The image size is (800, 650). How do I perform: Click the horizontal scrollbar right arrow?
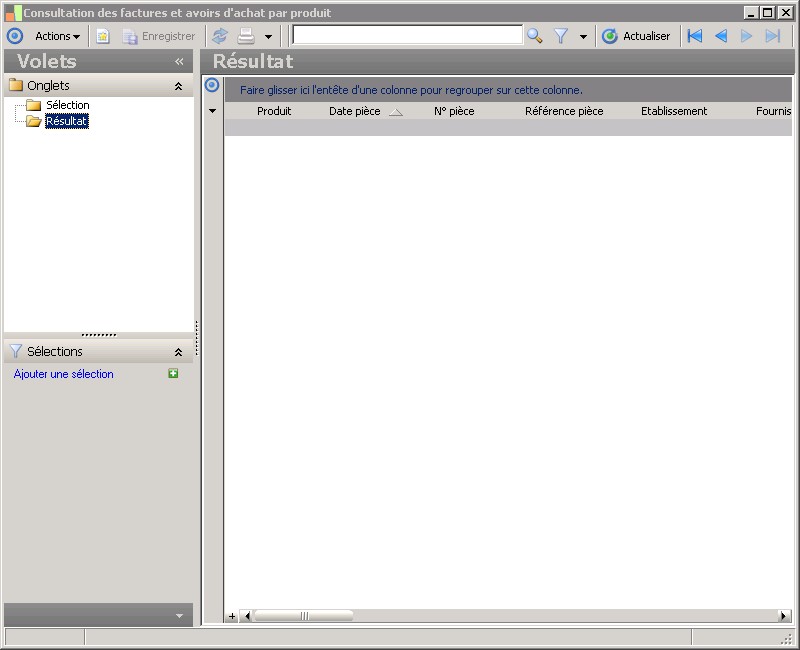(x=784, y=616)
